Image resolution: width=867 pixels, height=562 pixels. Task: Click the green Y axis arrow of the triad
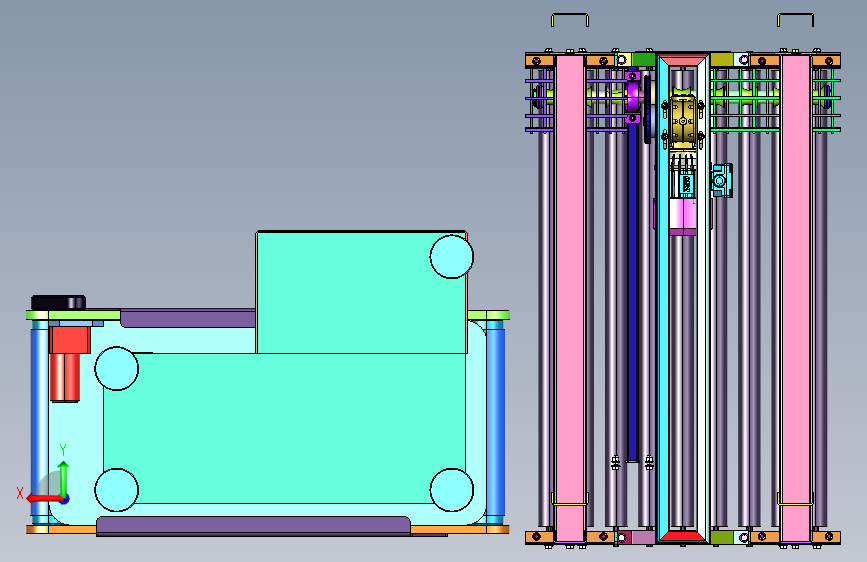(x=64, y=478)
